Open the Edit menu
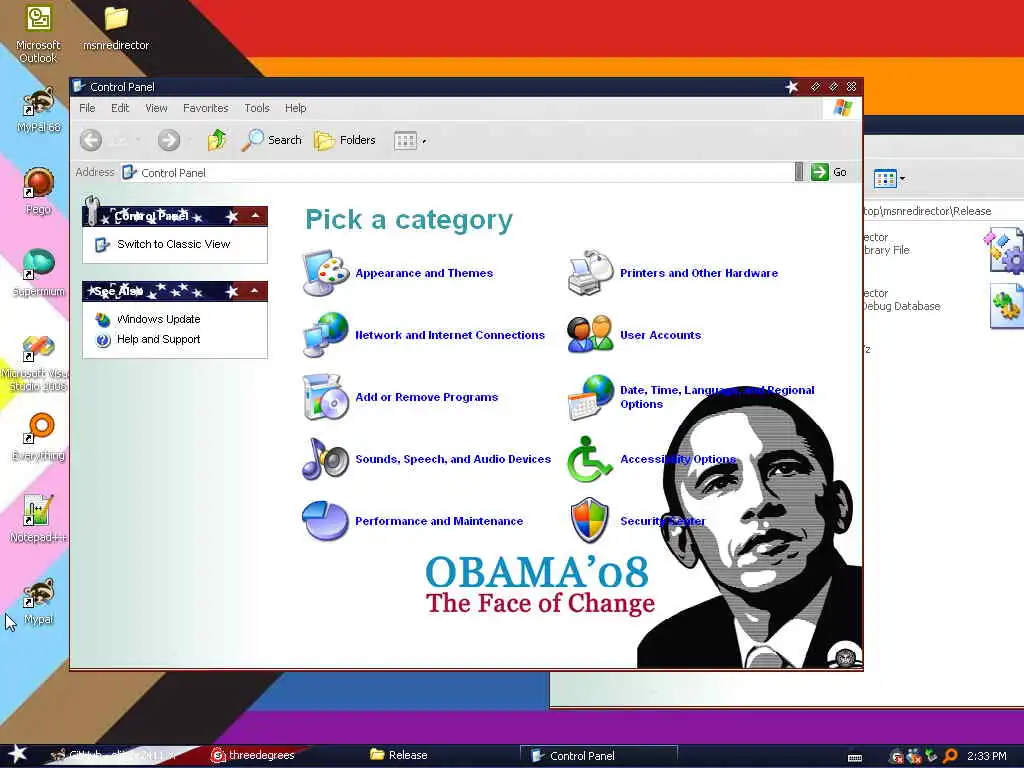The image size is (1024, 768). coord(120,108)
